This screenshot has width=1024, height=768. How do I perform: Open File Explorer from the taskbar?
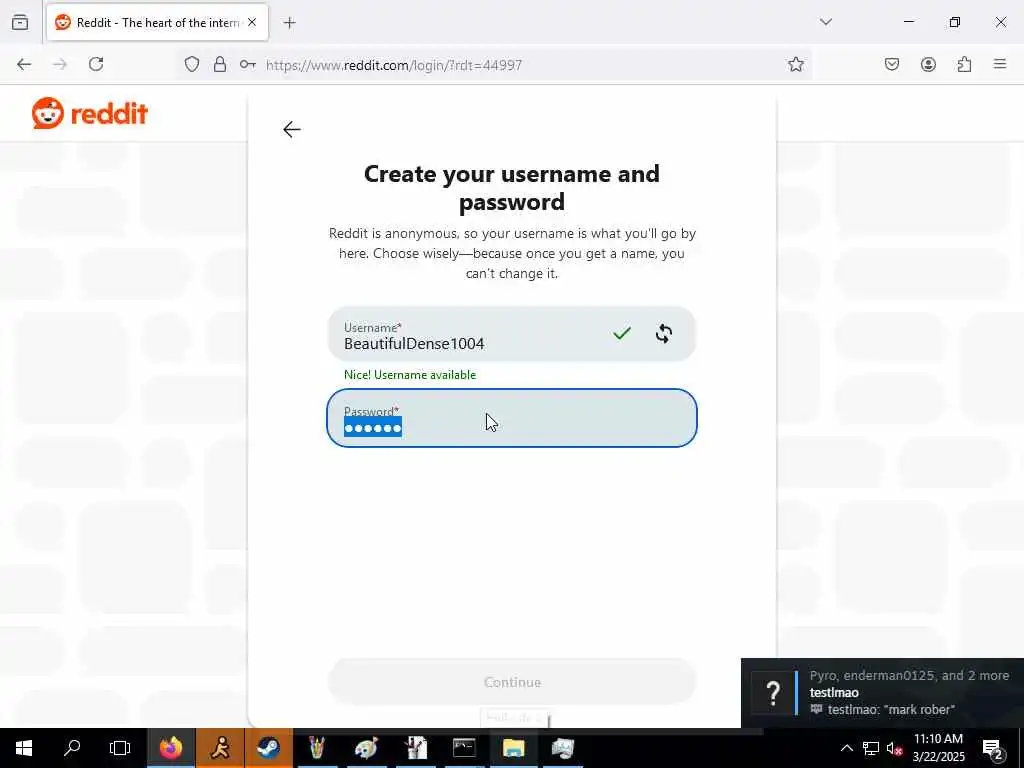pyautogui.click(x=513, y=747)
